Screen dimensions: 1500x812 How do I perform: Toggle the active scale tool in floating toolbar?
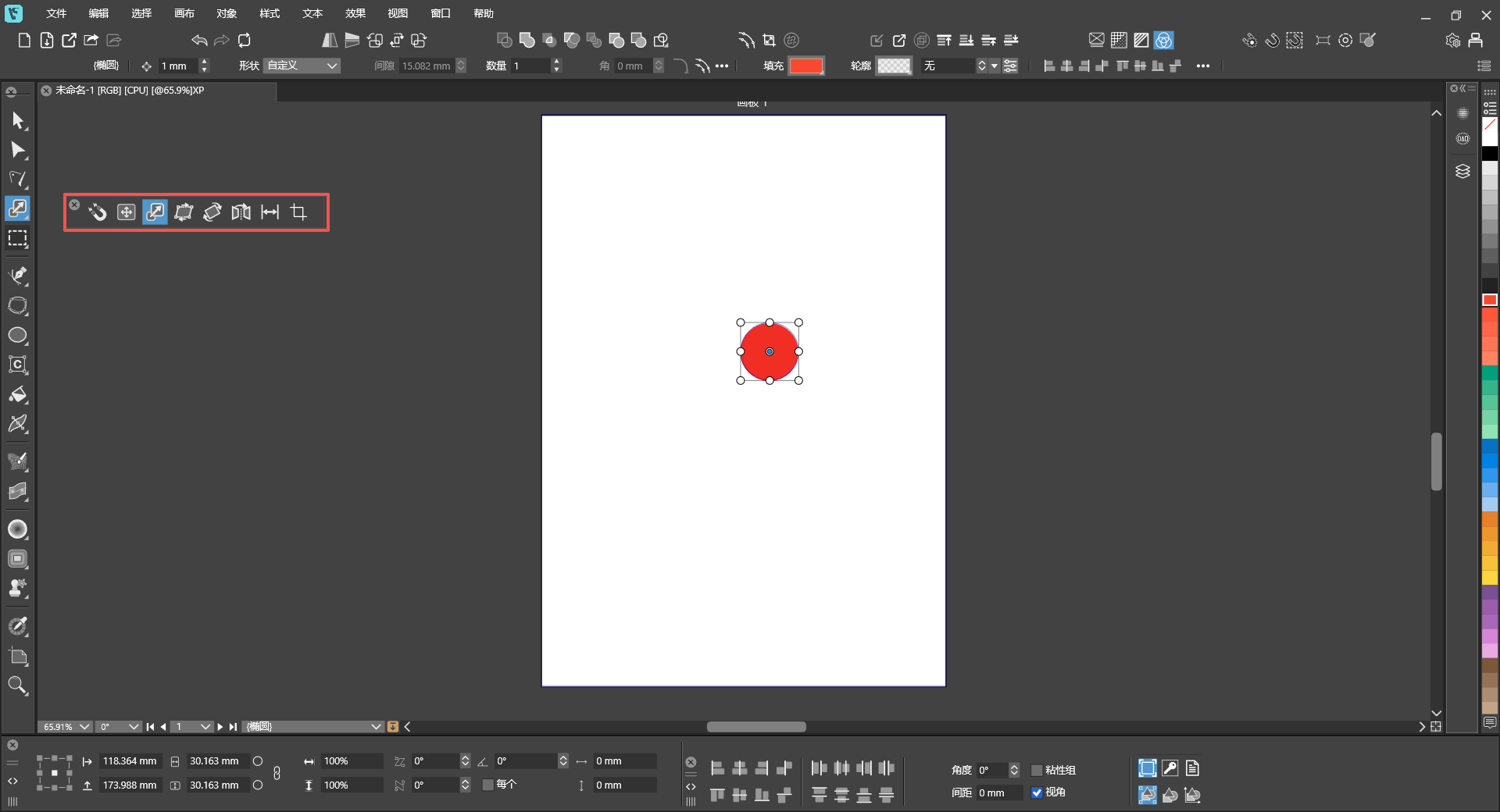pyautogui.click(x=155, y=212)
